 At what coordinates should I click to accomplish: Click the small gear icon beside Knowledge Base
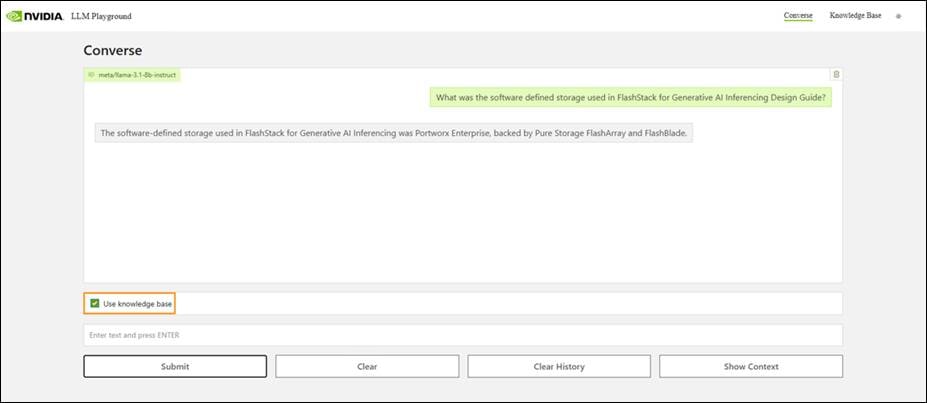point(899,17)
